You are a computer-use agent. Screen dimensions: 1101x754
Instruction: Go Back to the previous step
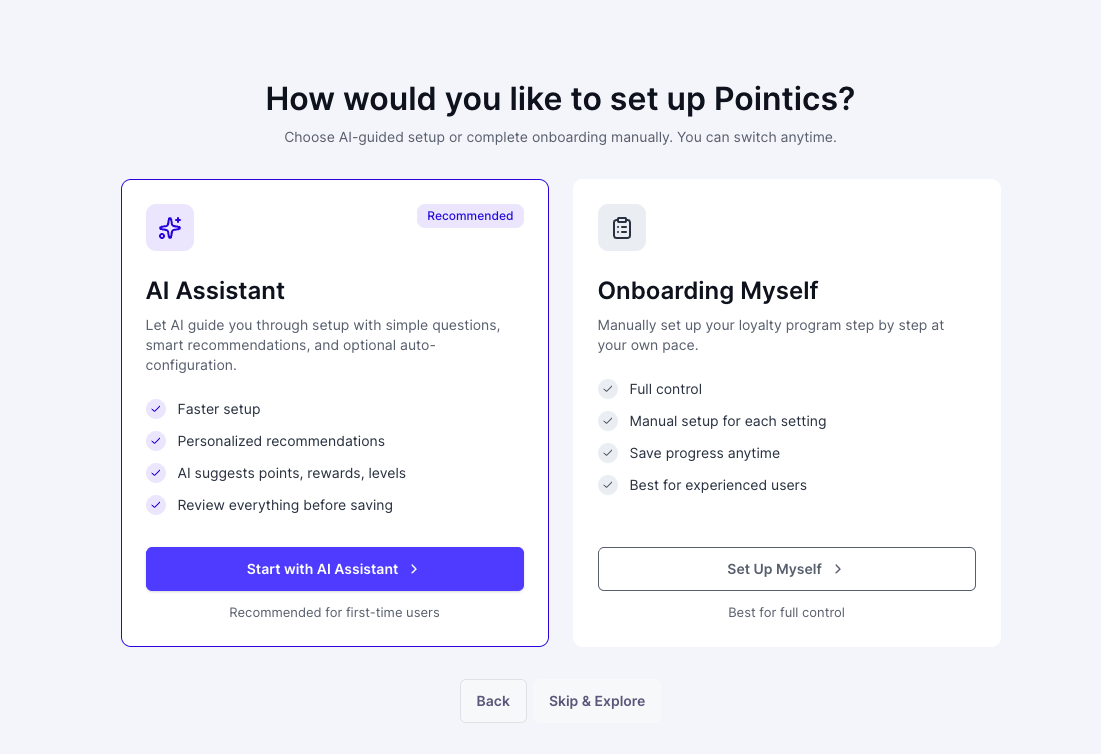[x=493, y=701]
